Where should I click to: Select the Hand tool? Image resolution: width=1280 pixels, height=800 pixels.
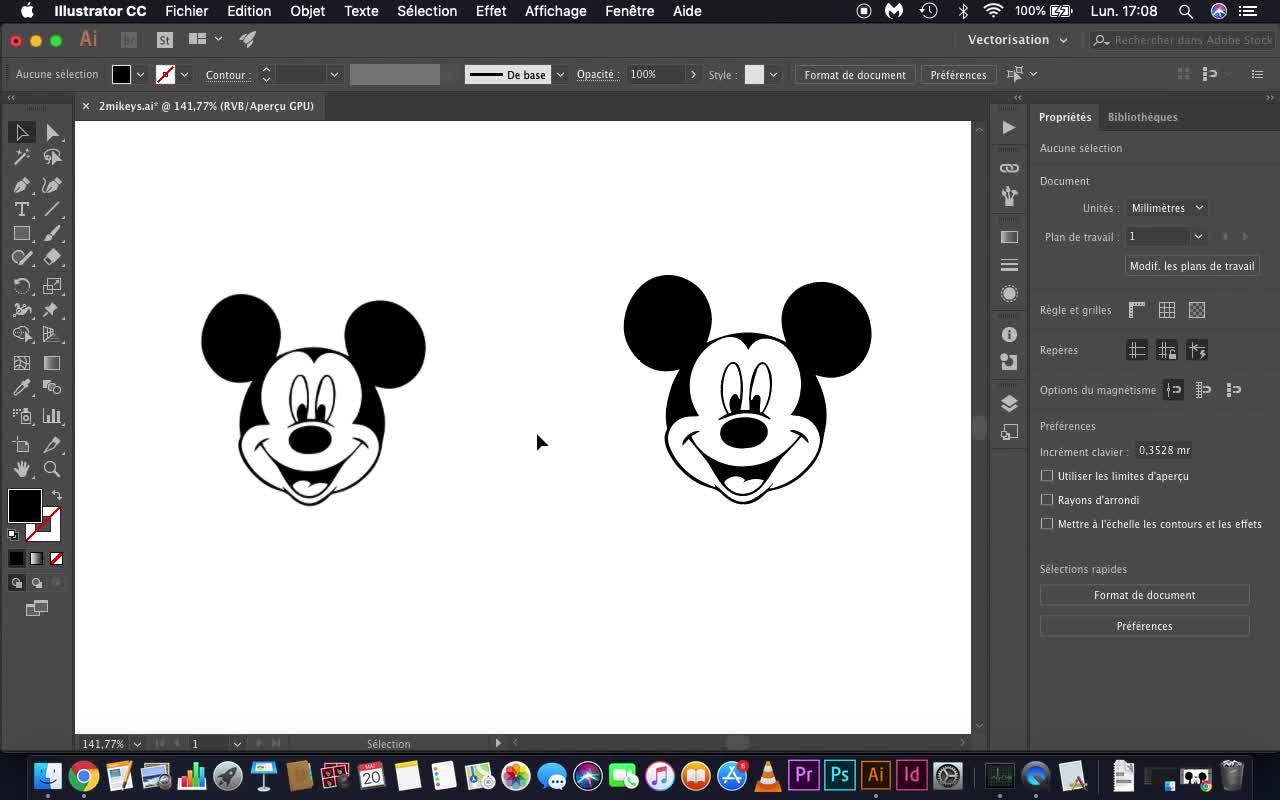pos(21,469)
